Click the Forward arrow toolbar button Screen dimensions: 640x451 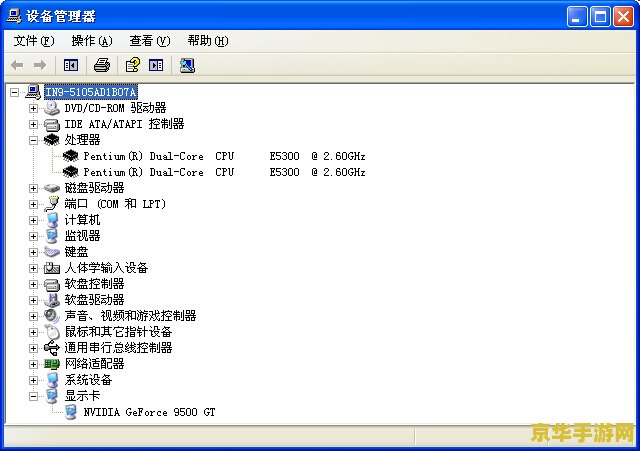pos(40,65)
